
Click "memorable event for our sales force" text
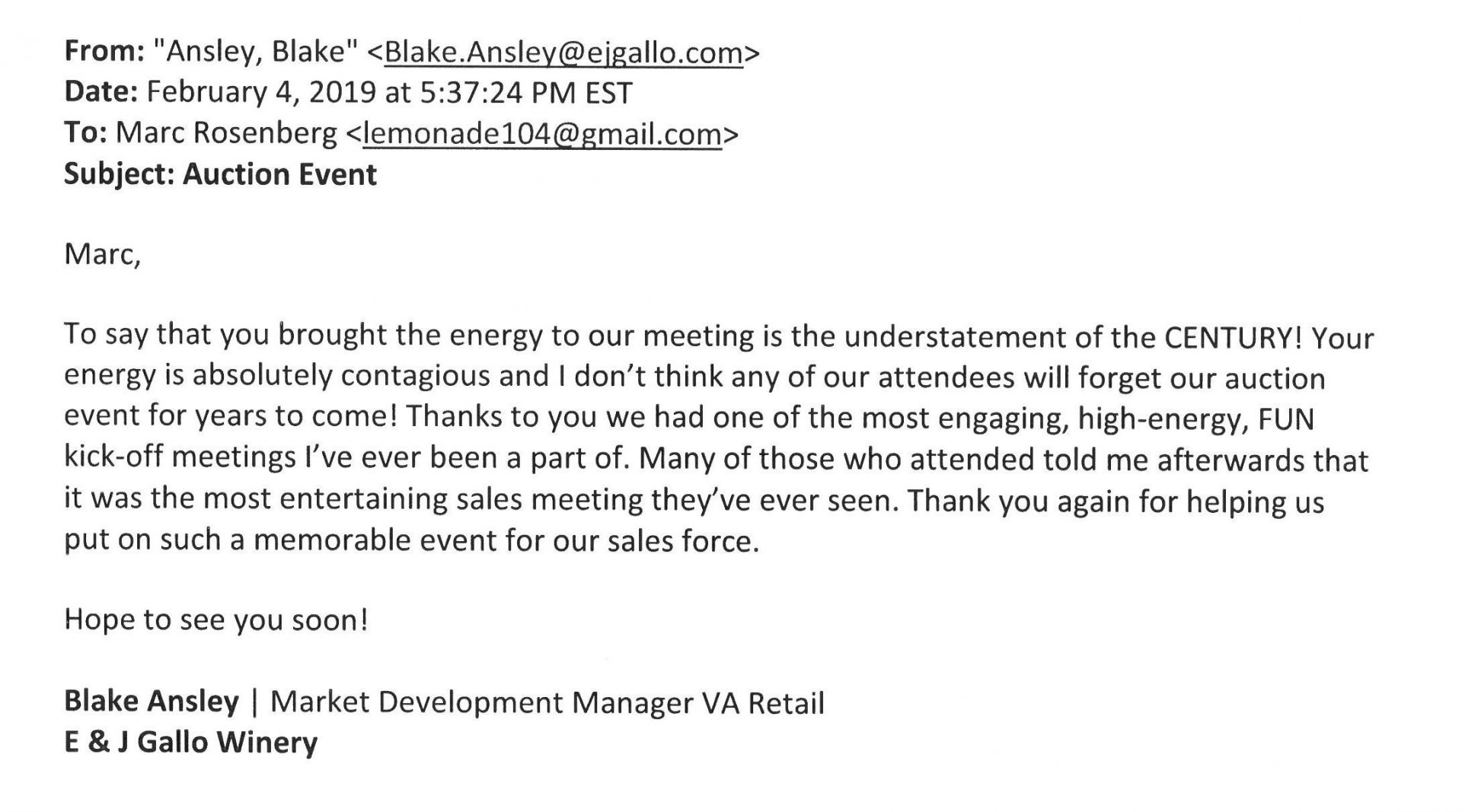[506, 541]
